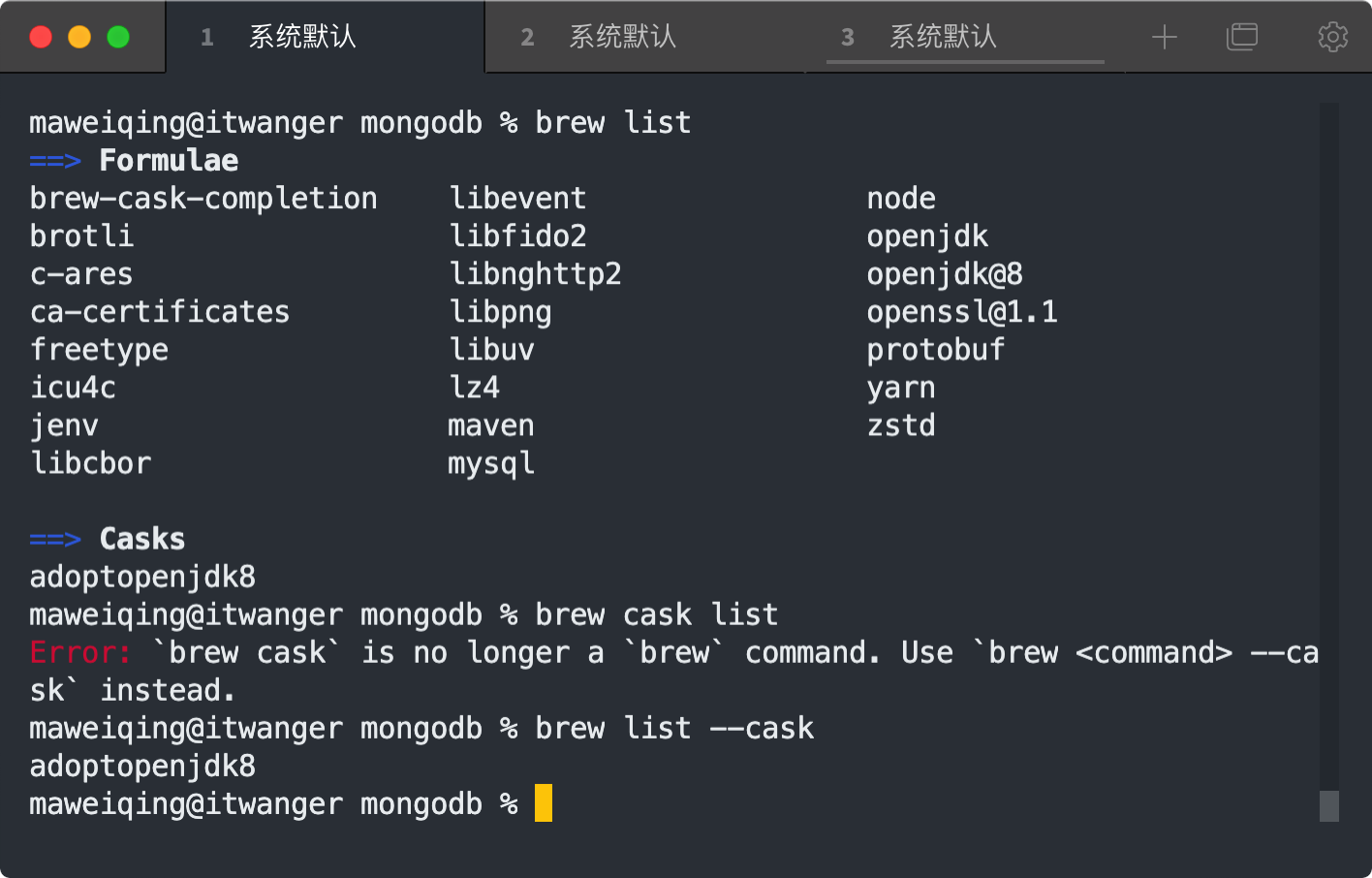
Task: Click brew-cask-completion in the list
Action: 203,199
